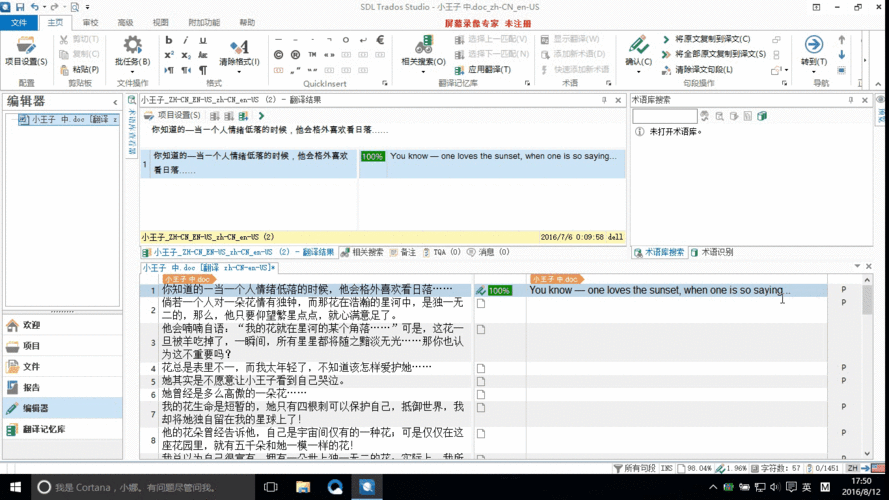Screen dimensions: 889x500
Task: Paste with the 粘贴 button
Action: pos(79,69)
